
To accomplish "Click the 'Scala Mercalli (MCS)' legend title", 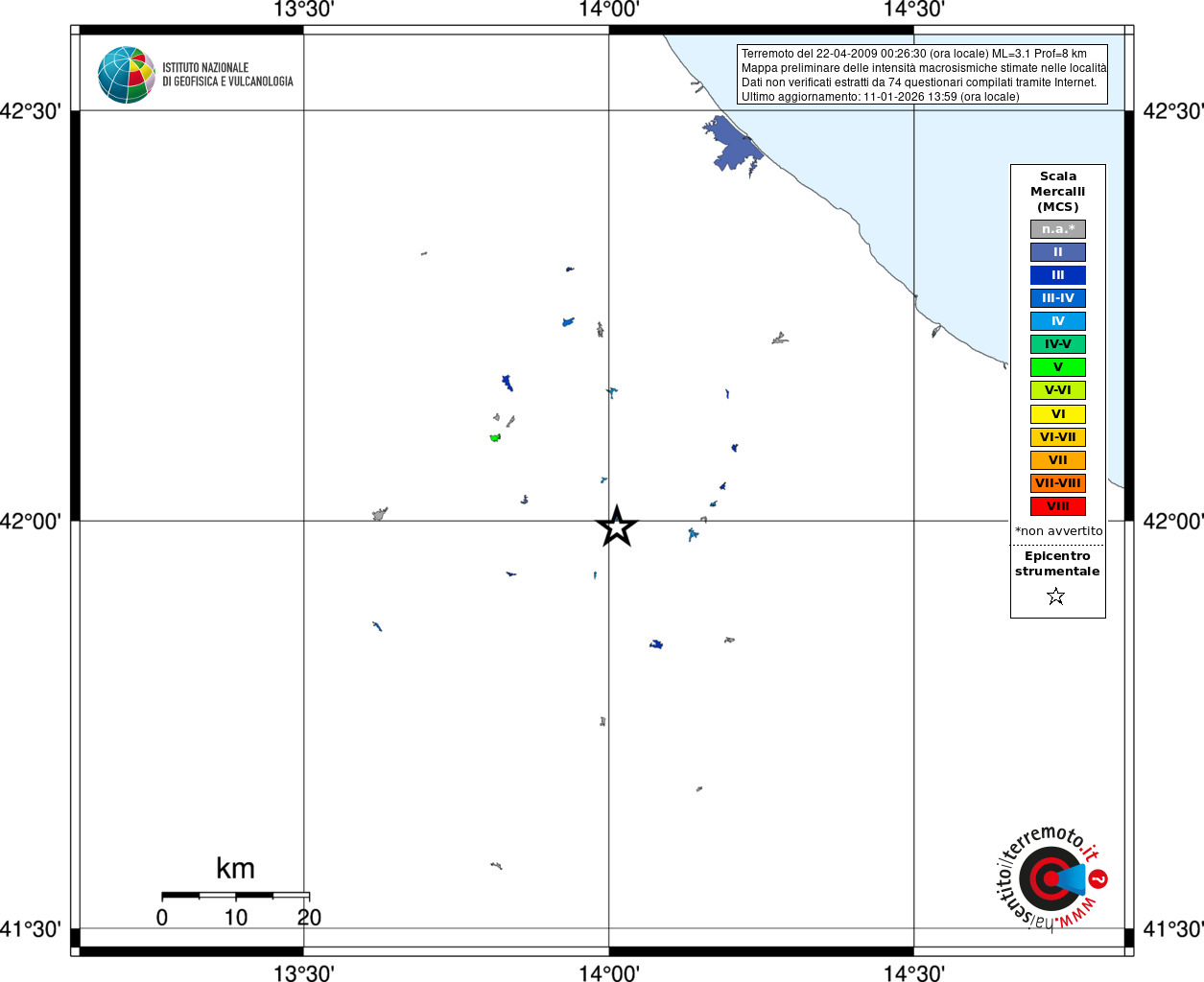I will point(1058,192).
